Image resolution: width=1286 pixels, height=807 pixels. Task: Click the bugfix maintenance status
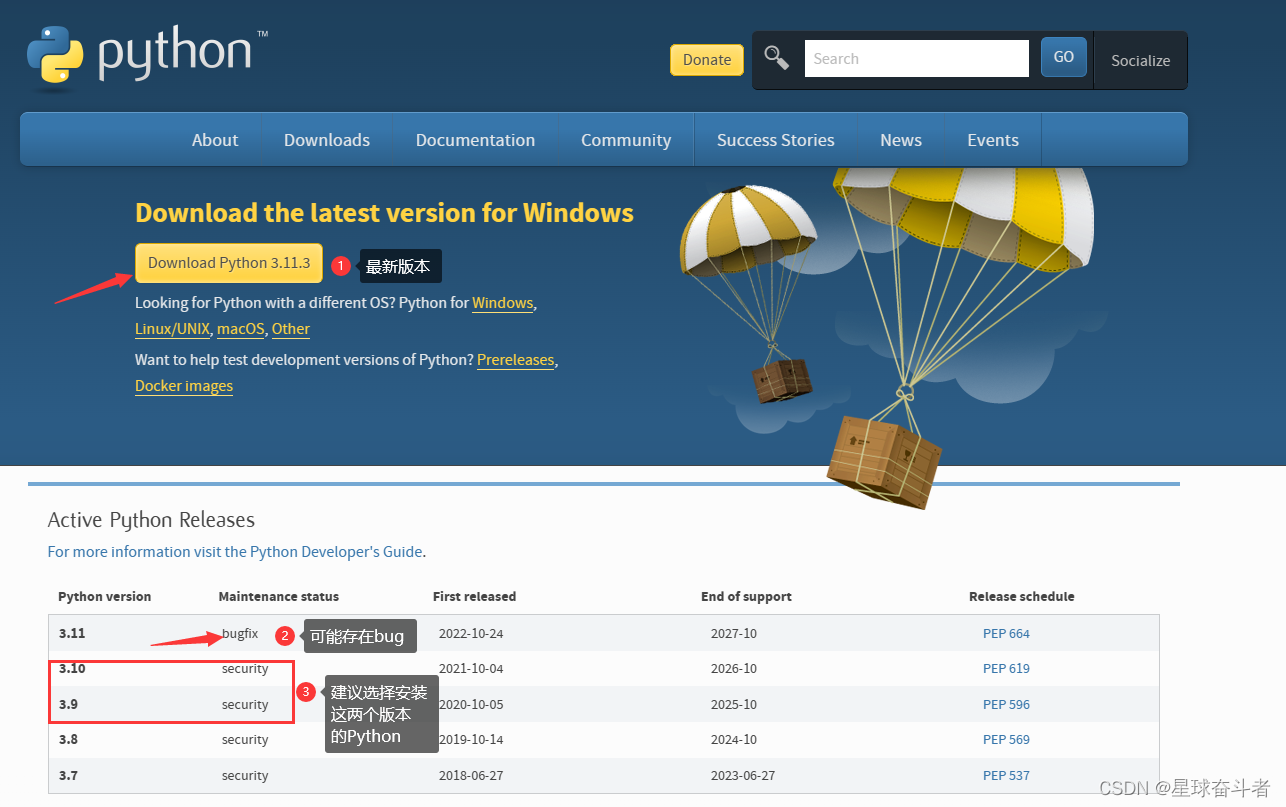coord(240,633)
